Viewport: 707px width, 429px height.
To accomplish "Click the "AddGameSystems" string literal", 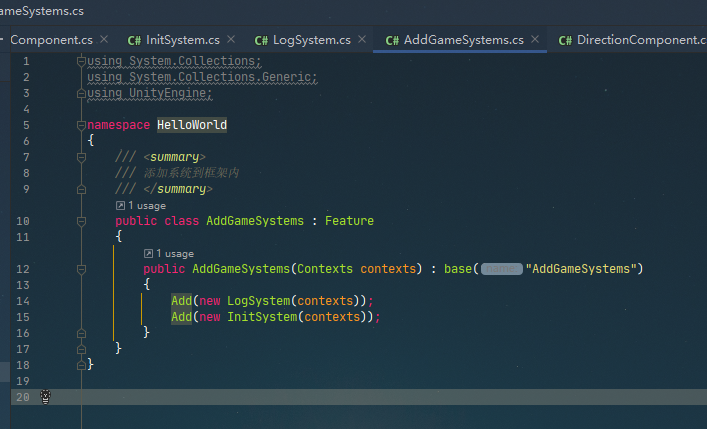I will click(x=581, y=269).
